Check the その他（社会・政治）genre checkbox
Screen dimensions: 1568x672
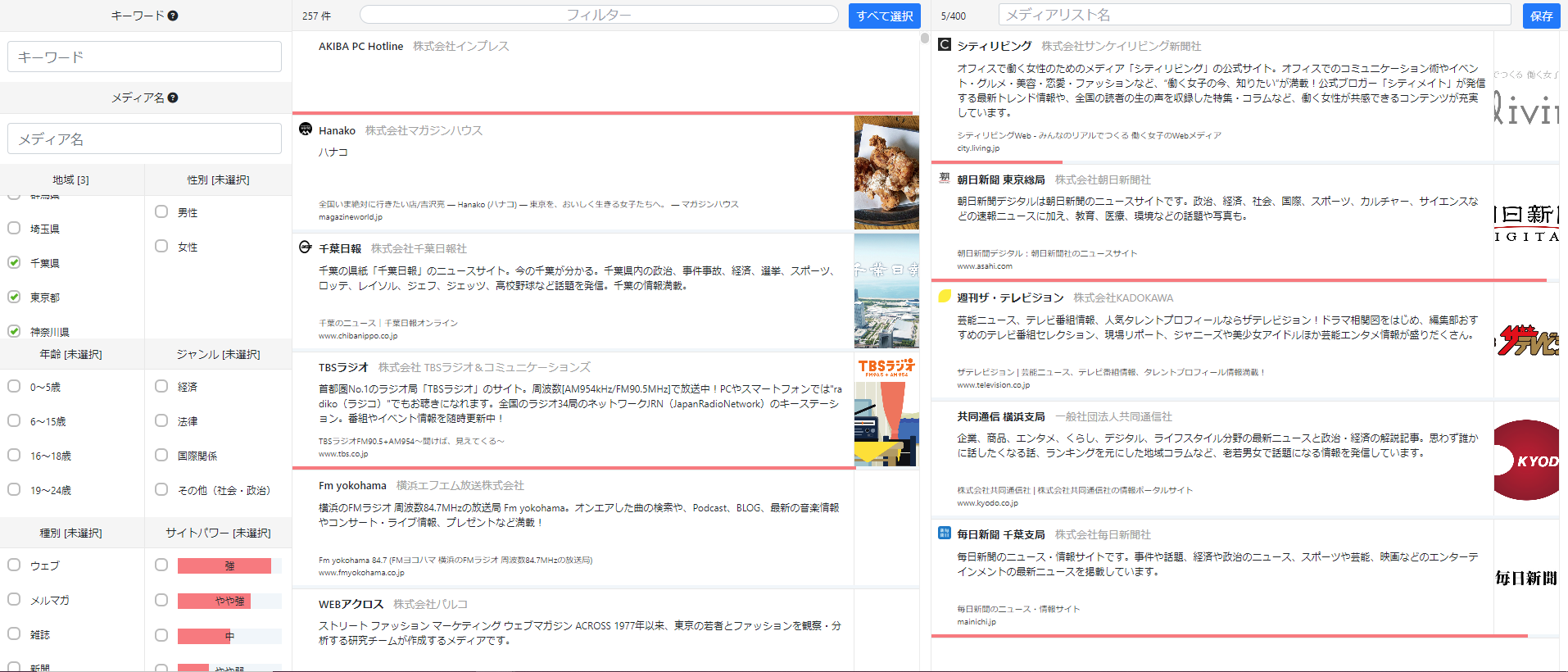[x=161, y=489]
